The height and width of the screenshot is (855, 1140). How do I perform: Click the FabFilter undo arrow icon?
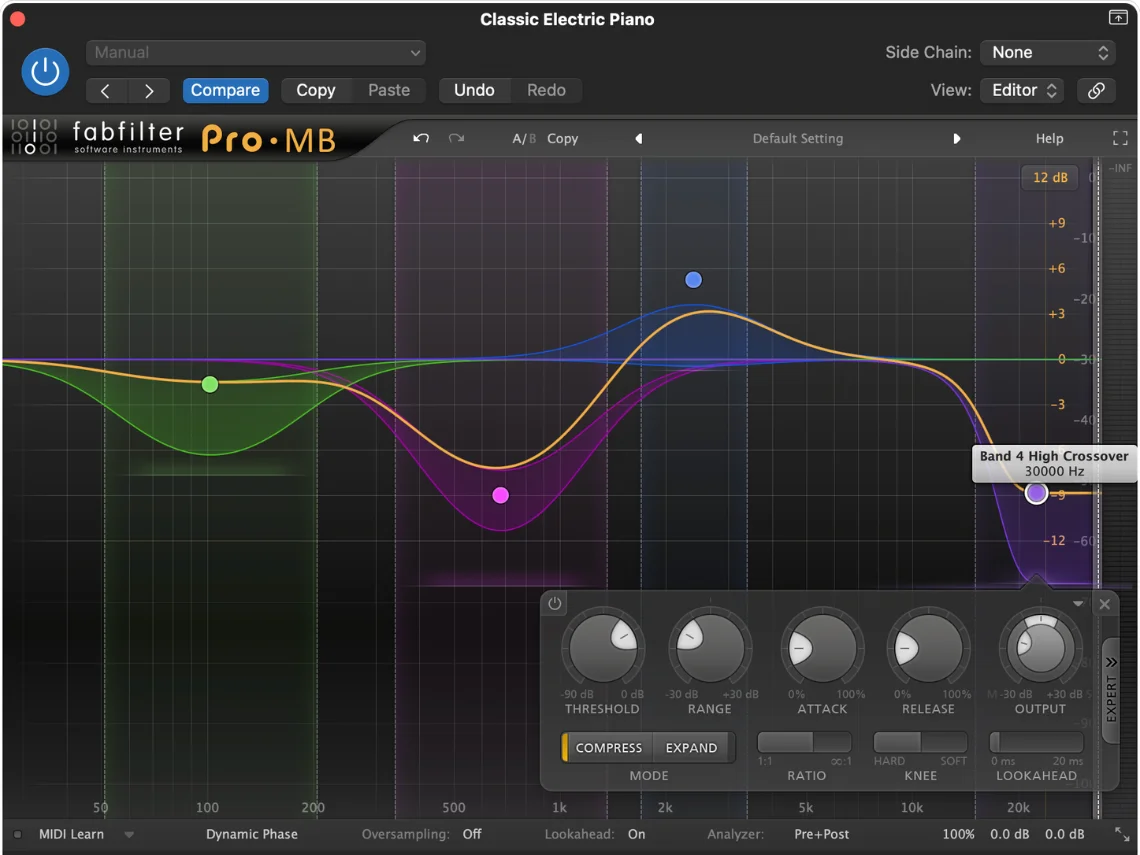pyautogui.click(x=421, y=138)
